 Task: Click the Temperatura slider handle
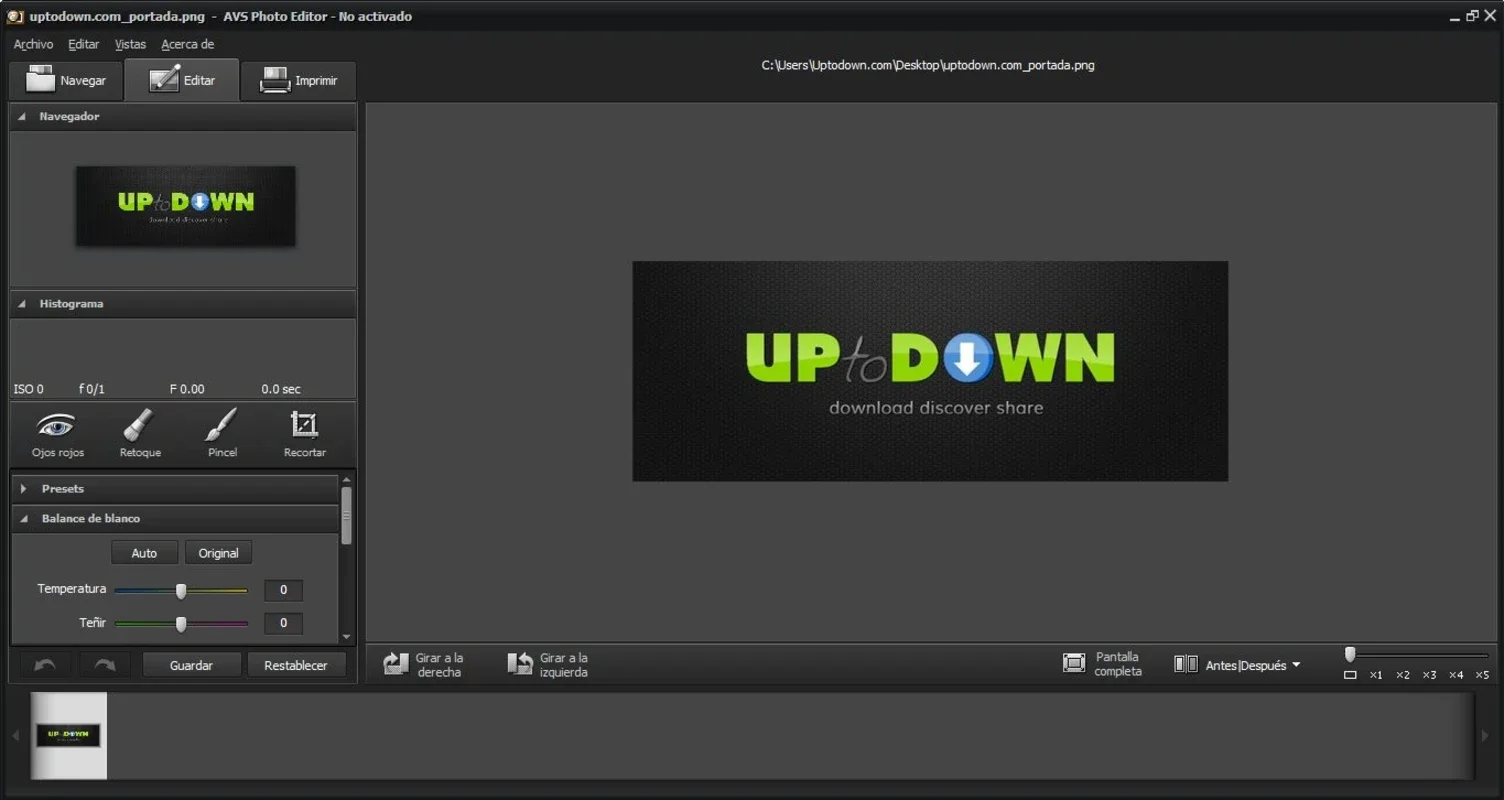pyautogui.click(x=181, y=591)
